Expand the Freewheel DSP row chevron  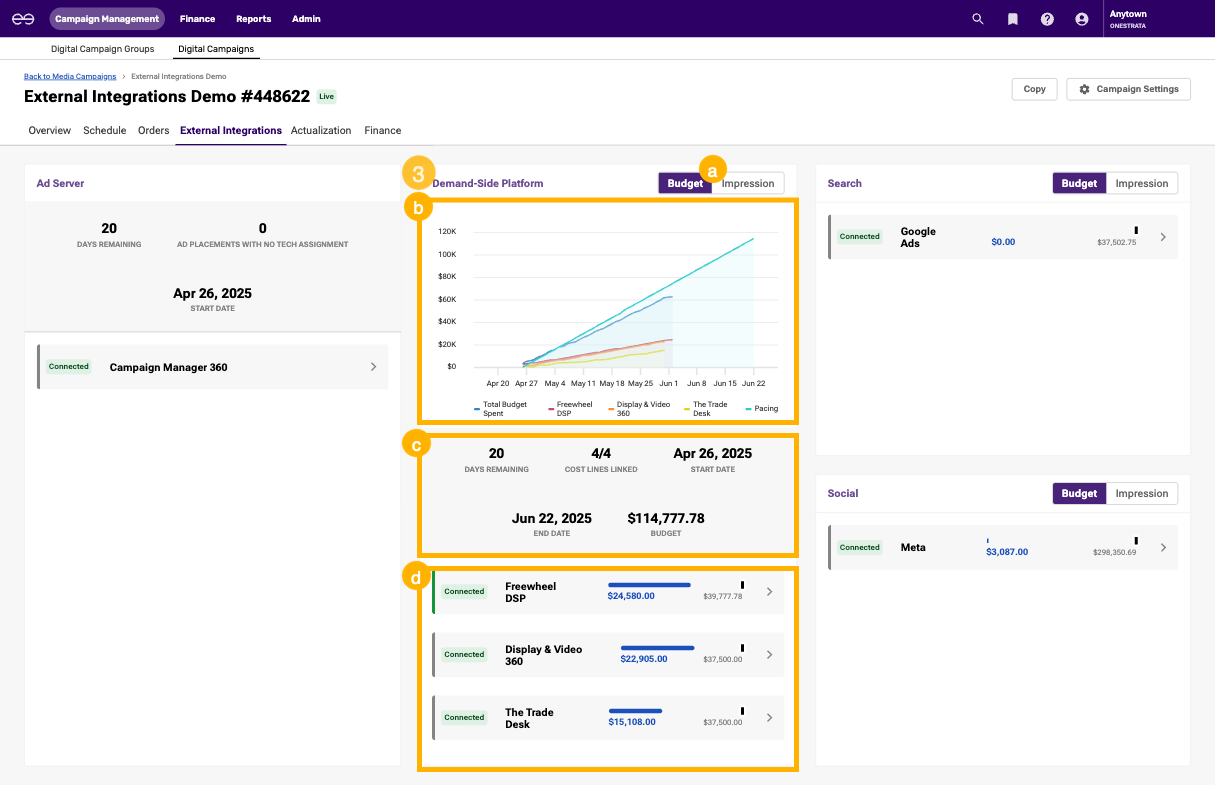tap(769, 591)
